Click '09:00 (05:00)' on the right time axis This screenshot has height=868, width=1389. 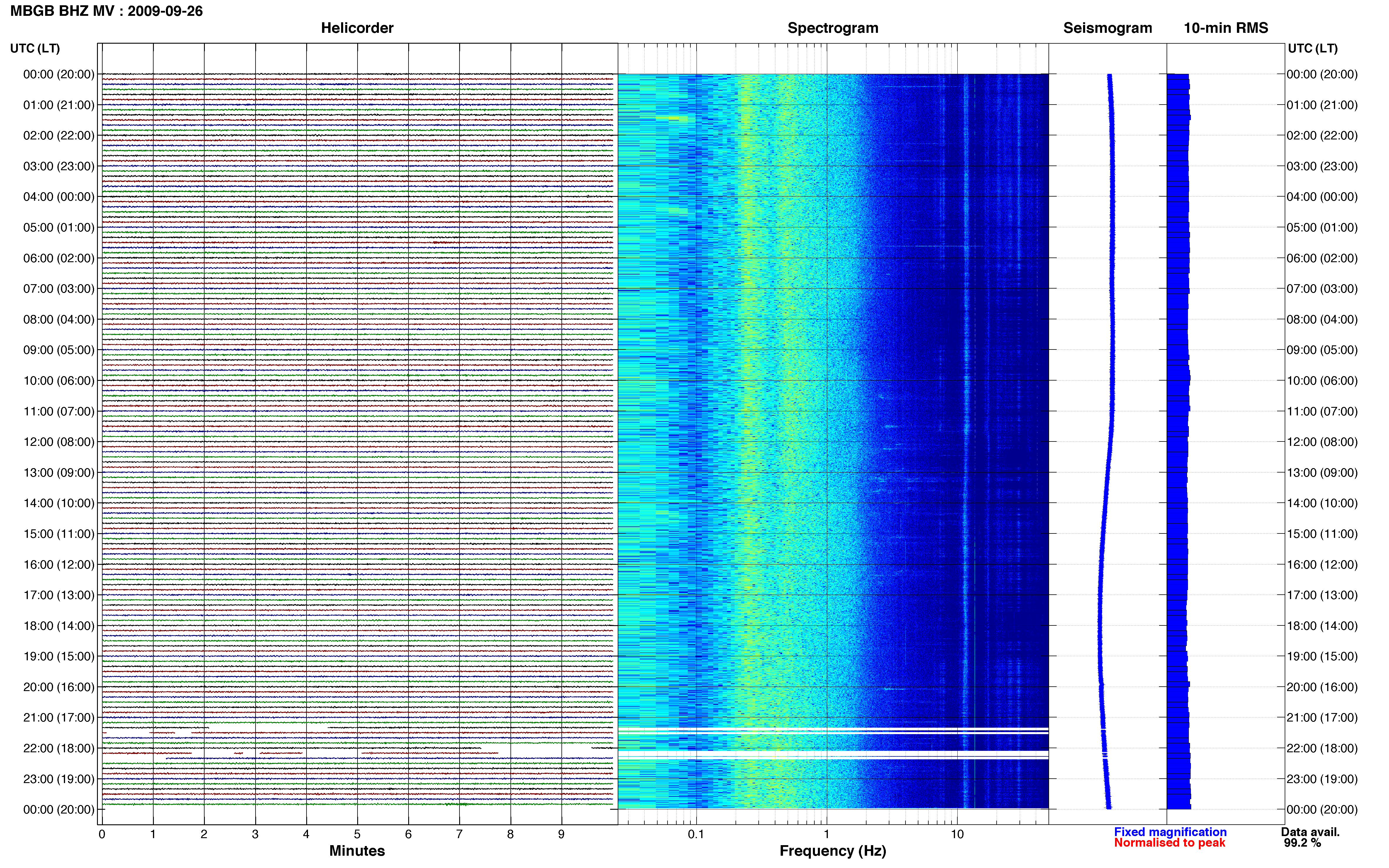point(1322,350)
